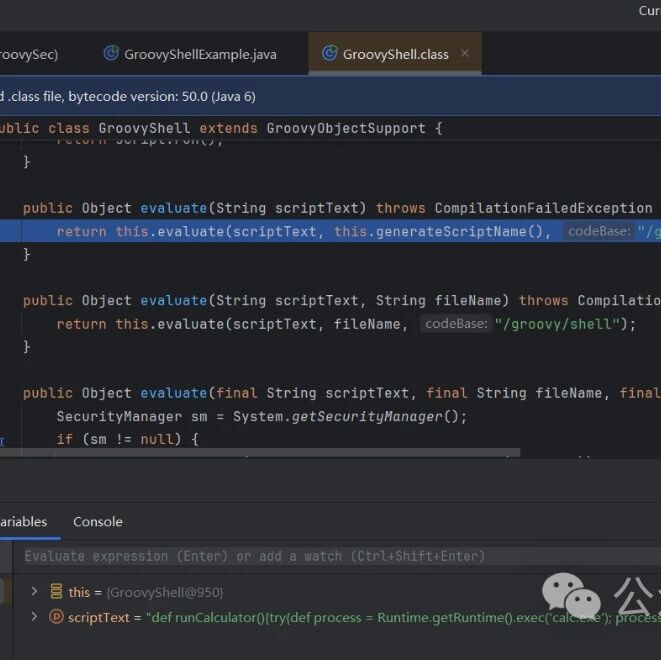Expand the 'this' GroovyShell variable node

coord(34,592)
